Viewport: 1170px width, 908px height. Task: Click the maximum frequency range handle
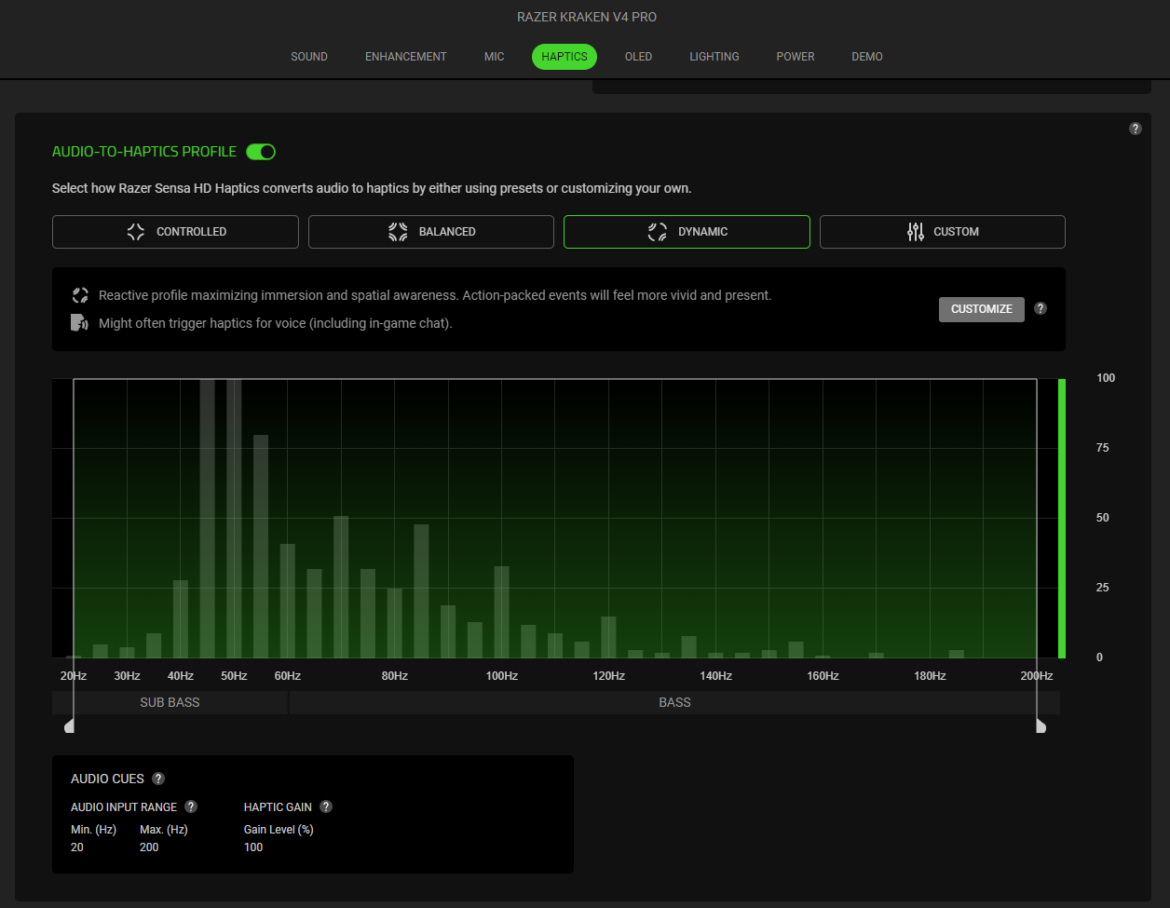pyautogui.click(x=1040, y=725)
